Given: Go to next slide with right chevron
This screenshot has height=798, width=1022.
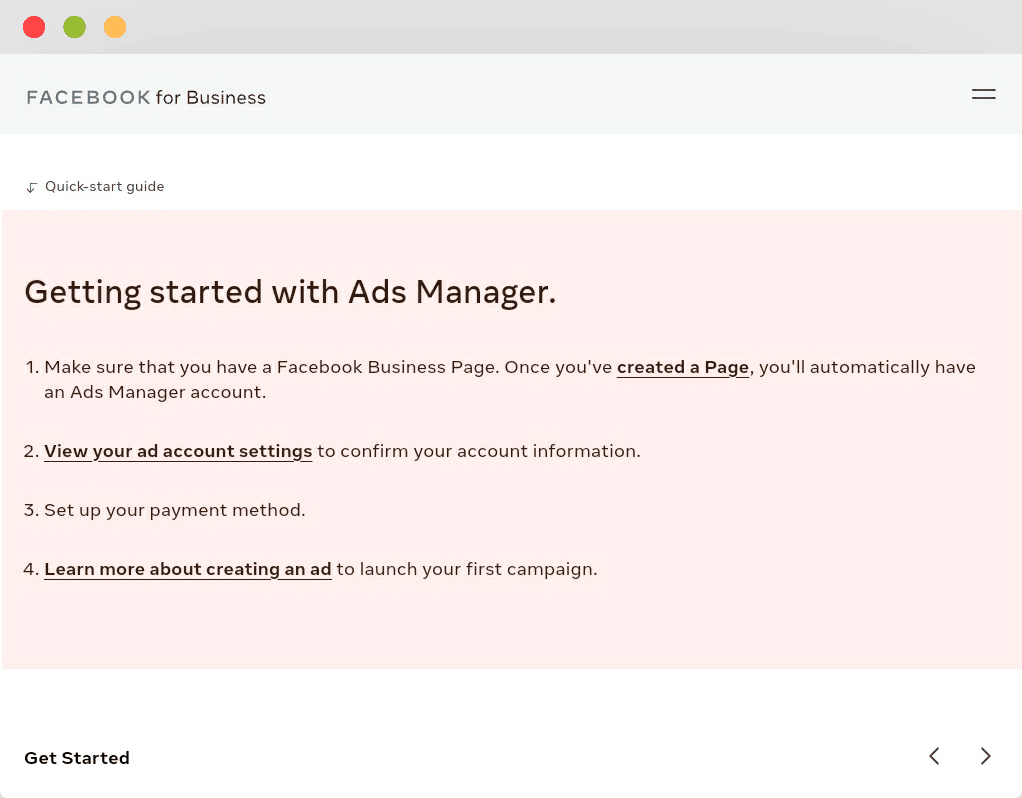Looking at the screenshot, I should pyautogui.click(x=986, y=756).
